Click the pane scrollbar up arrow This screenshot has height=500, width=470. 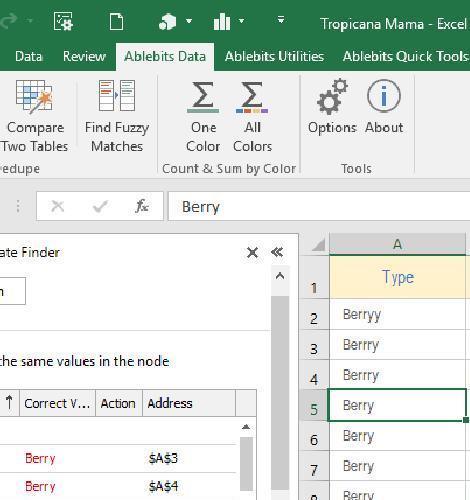click(280, 276)
